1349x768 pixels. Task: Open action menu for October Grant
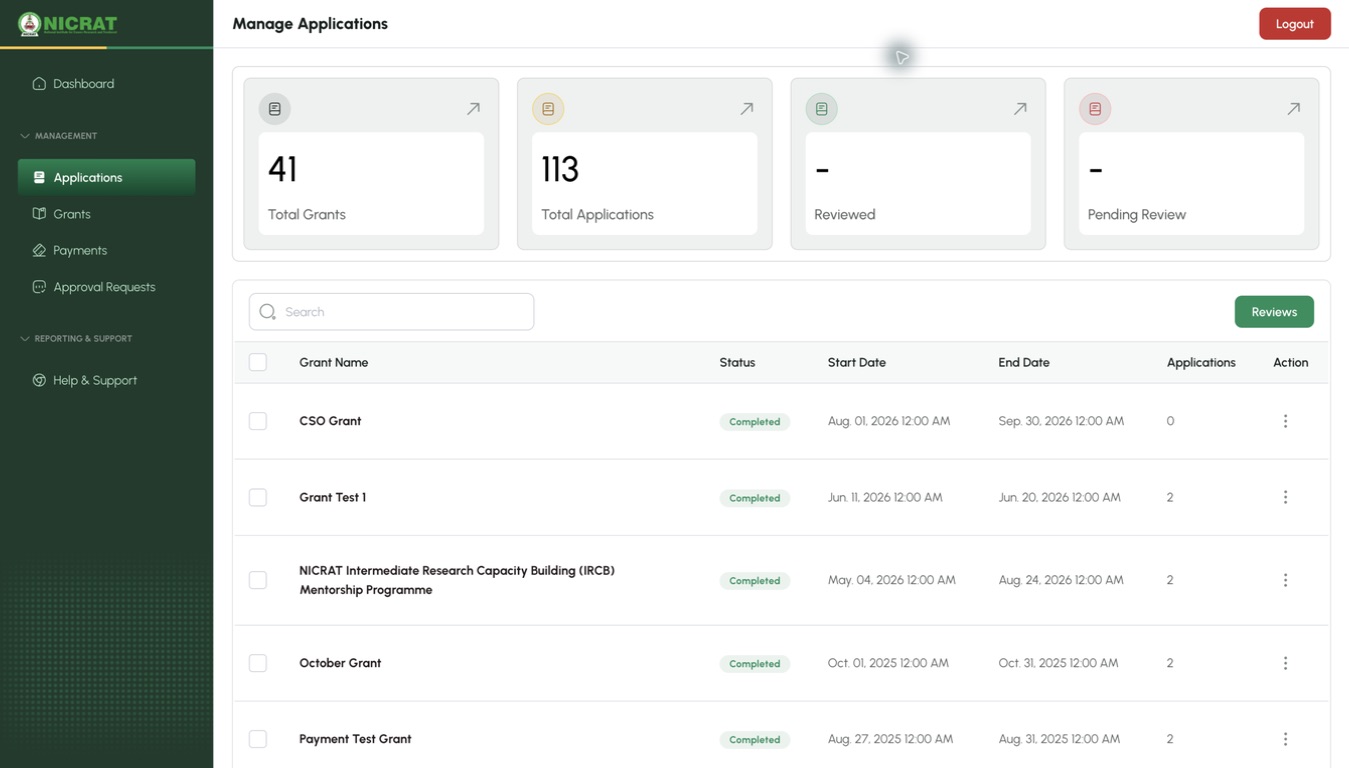click(x=1285, y=663)
